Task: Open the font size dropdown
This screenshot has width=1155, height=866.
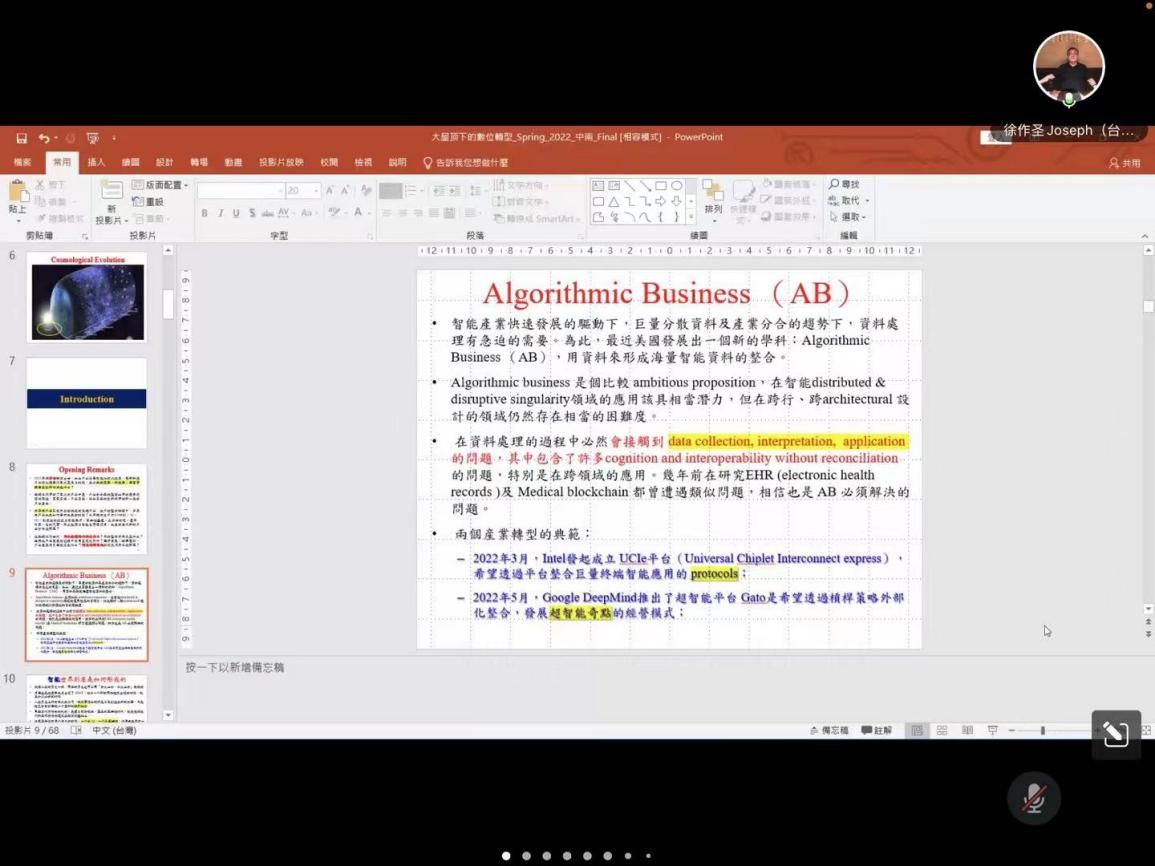Action: (x=317, y=190)
